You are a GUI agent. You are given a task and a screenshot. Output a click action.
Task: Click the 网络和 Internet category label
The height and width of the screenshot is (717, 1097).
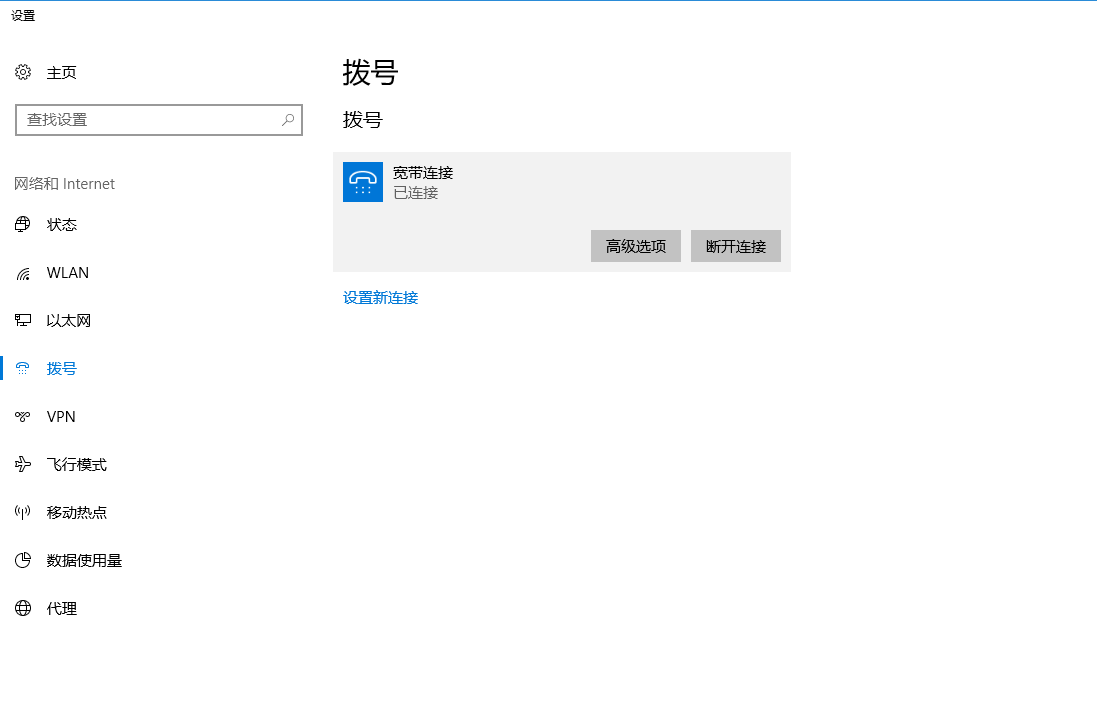tap(64, 184)
